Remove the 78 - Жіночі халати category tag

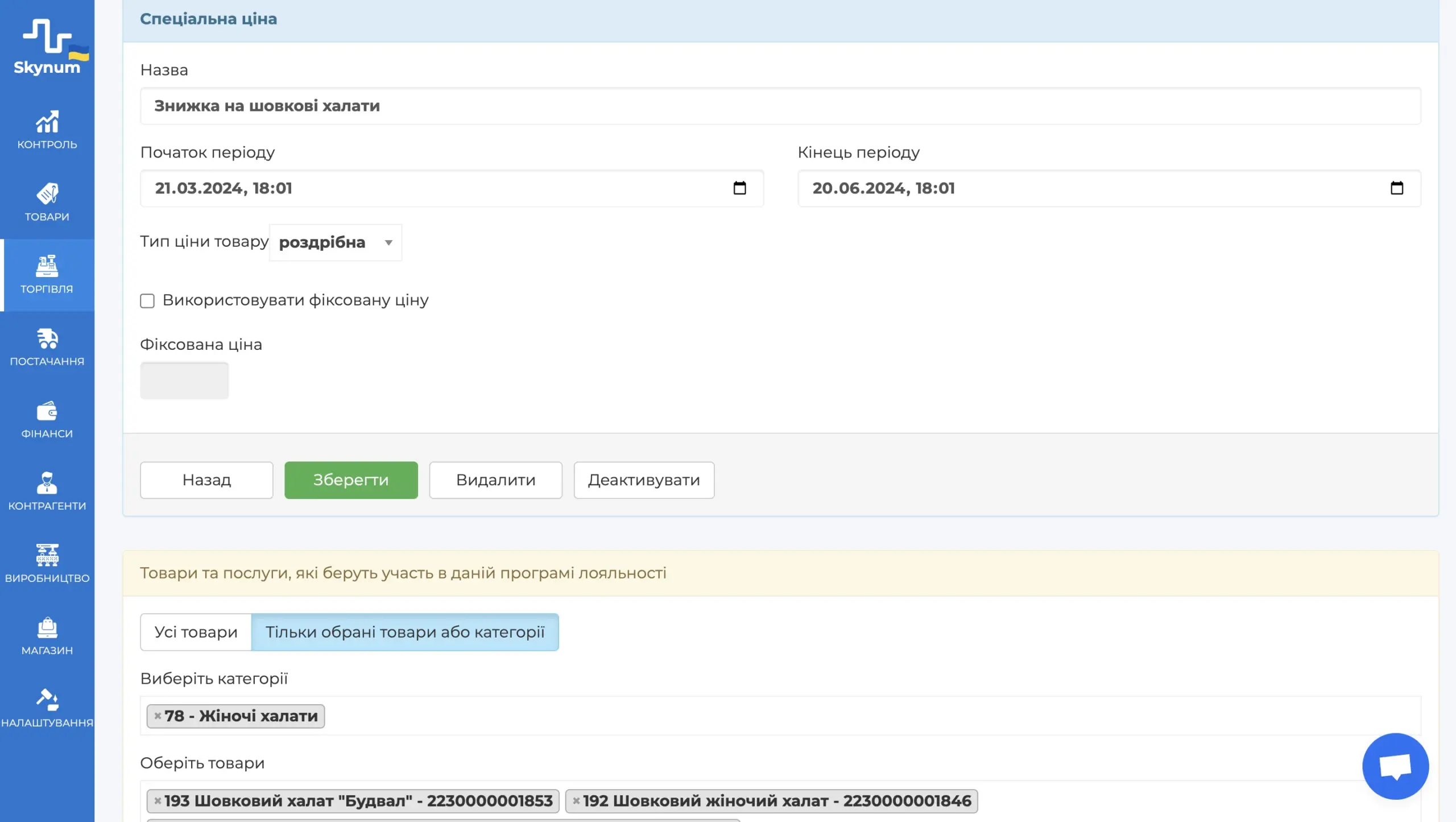(x=158, y=716)
